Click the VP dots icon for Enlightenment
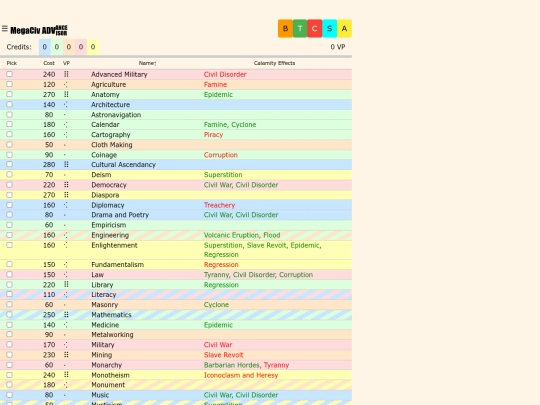Image resolution: width=540 pixels, height=405 pixels. [x=66, y=245]
